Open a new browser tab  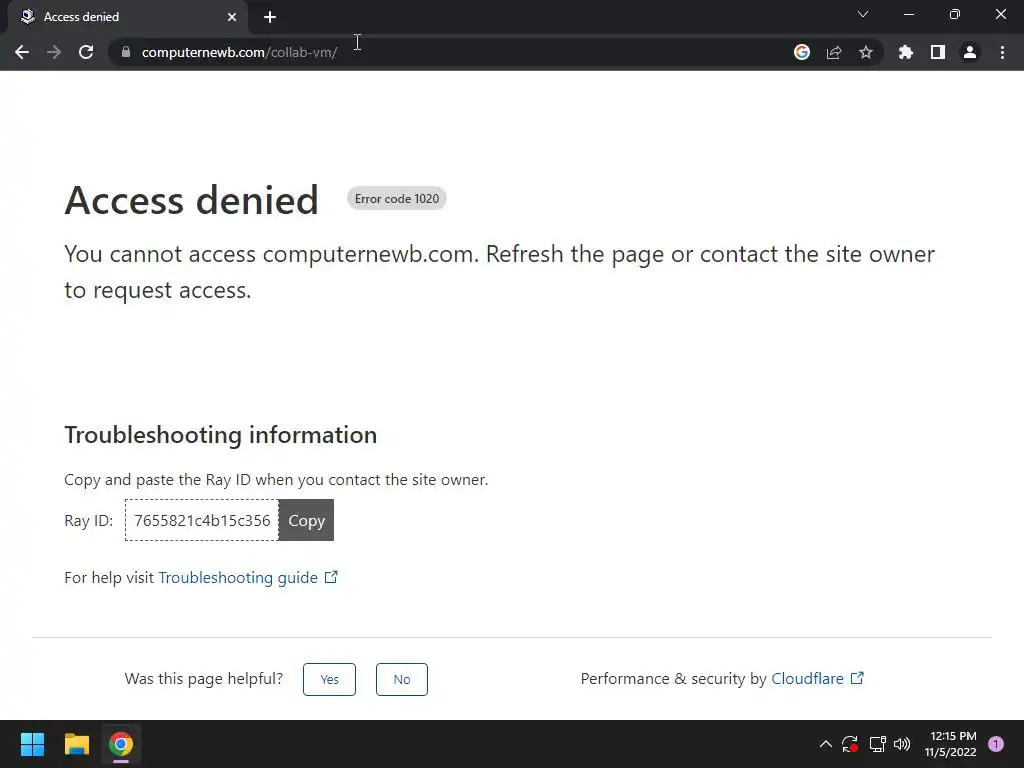click(270, 17)
